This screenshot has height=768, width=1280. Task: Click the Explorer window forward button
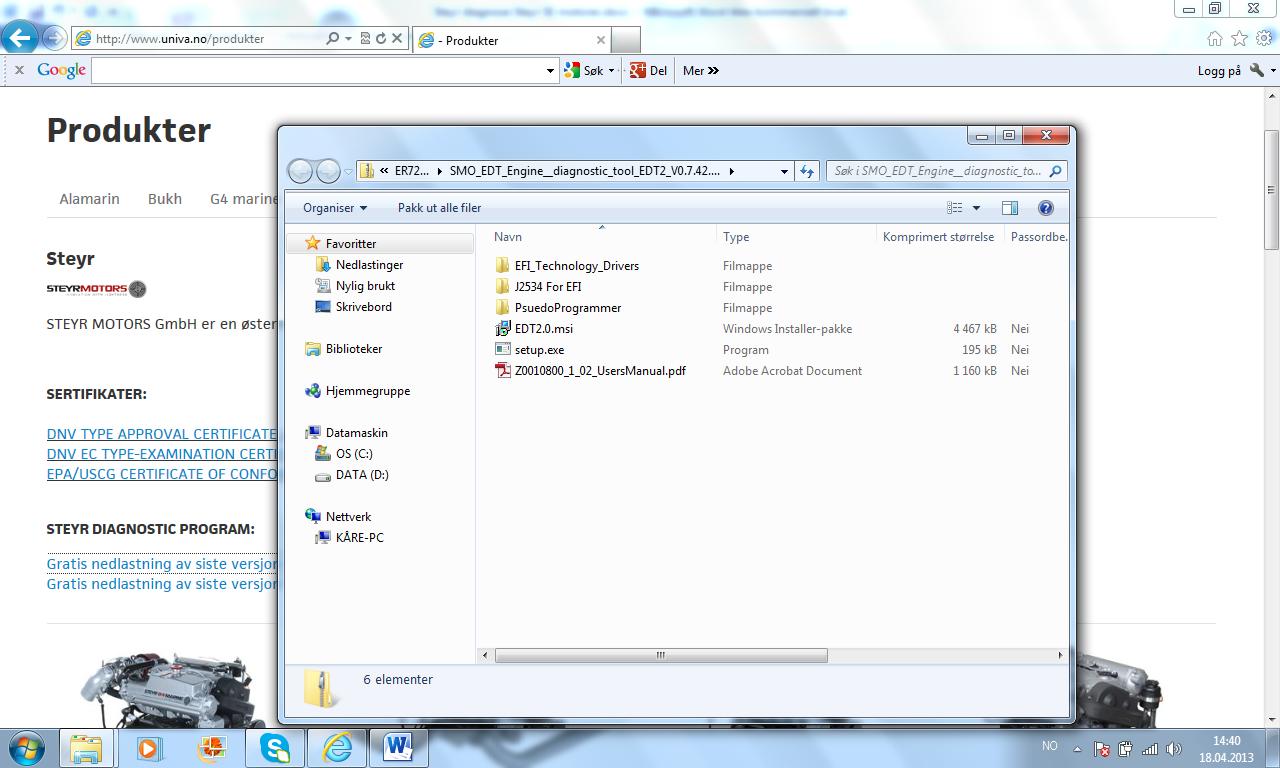click(x=328, y=171)
